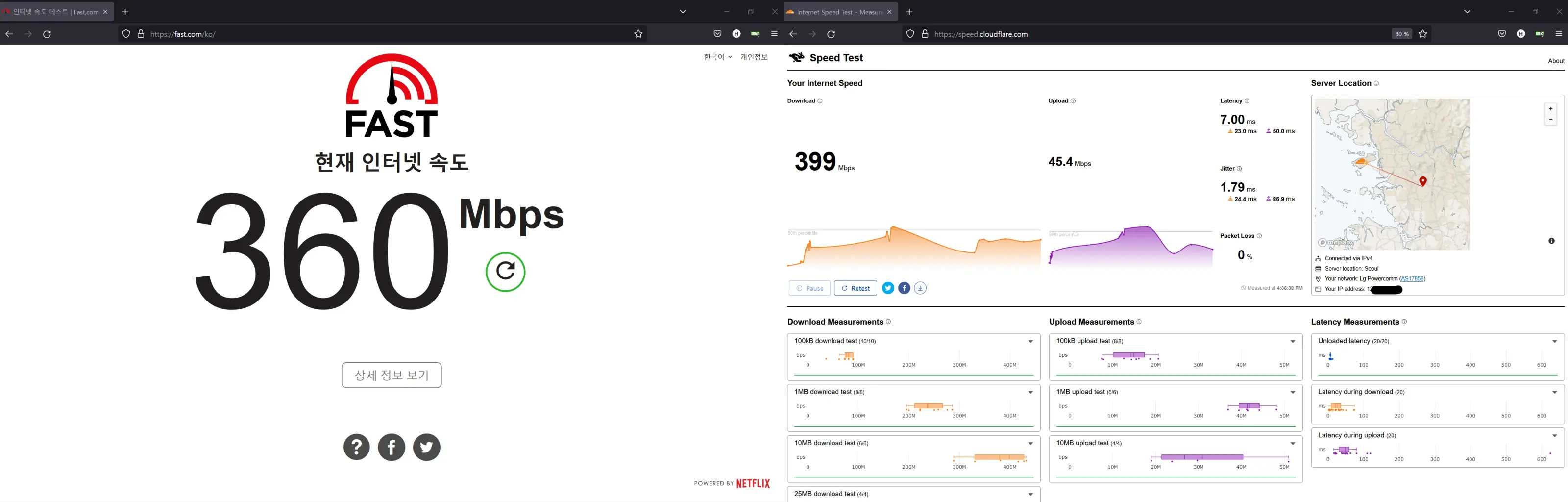Click Upload info icon in Cloudflare
The image size is (1568, 502).
[x=1073, y=101]
